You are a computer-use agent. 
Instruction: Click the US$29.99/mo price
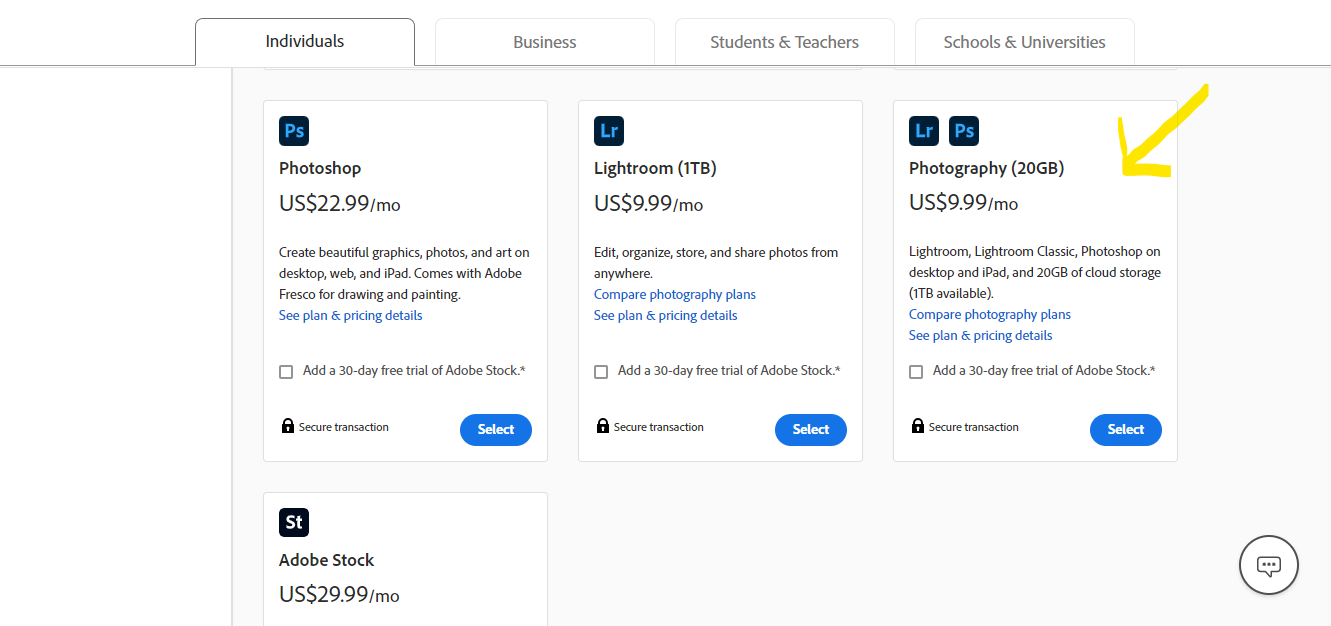[x=340, y=595]
